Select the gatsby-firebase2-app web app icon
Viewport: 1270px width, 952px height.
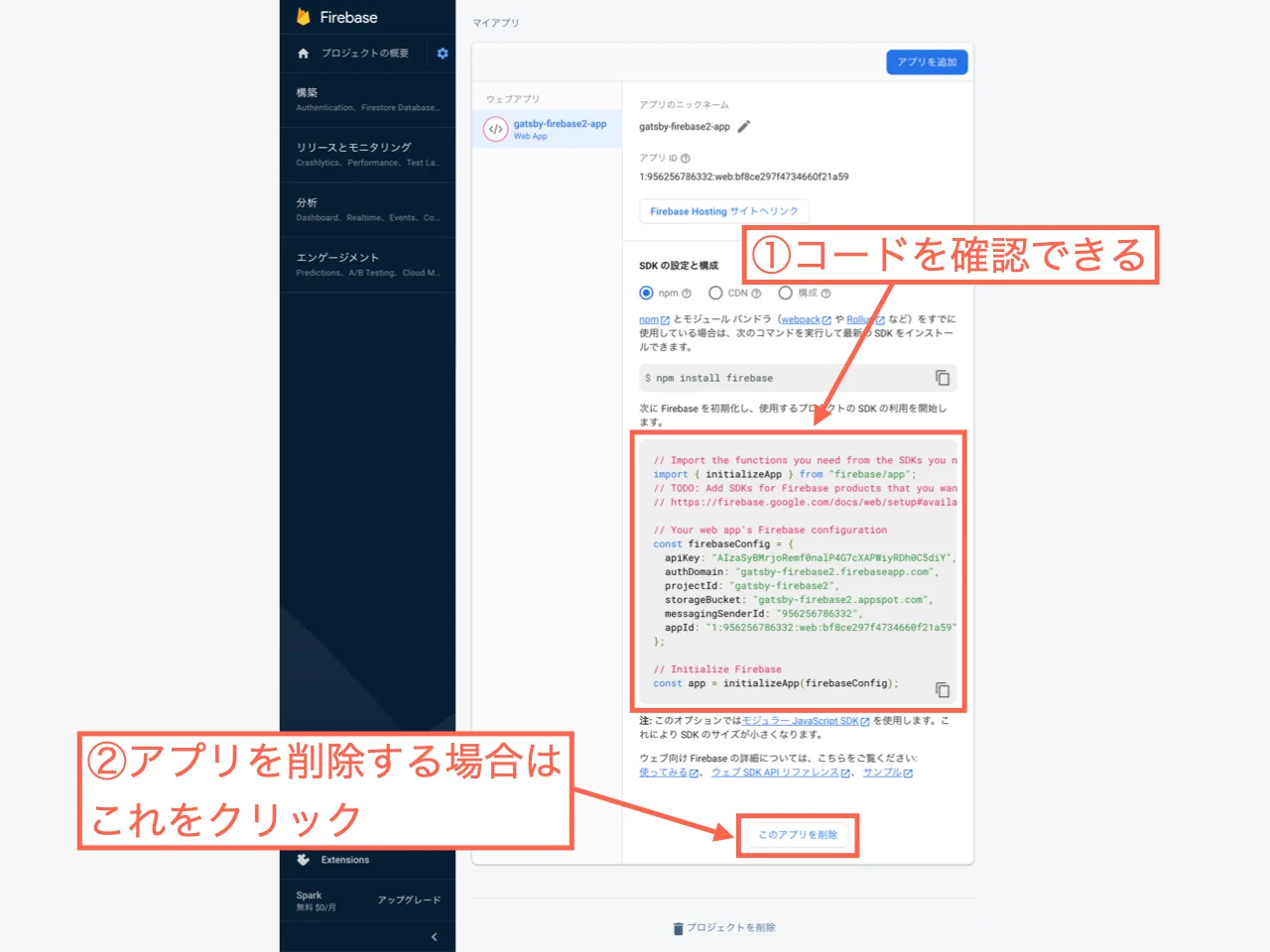[x=496, y=129]
